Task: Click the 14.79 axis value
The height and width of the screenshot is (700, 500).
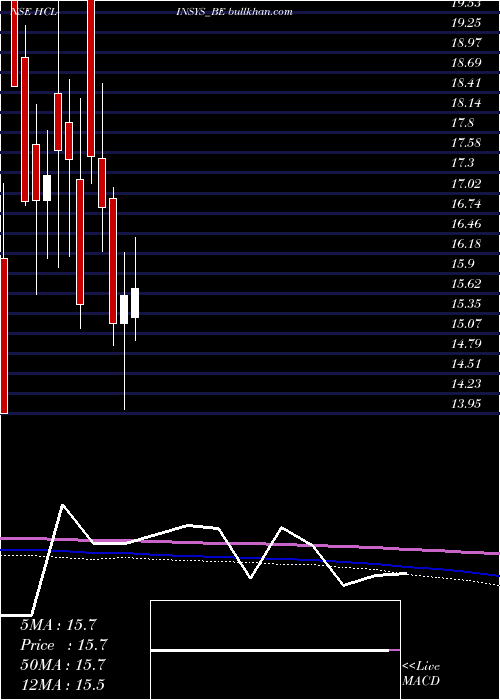Action: tap(466, 344)
